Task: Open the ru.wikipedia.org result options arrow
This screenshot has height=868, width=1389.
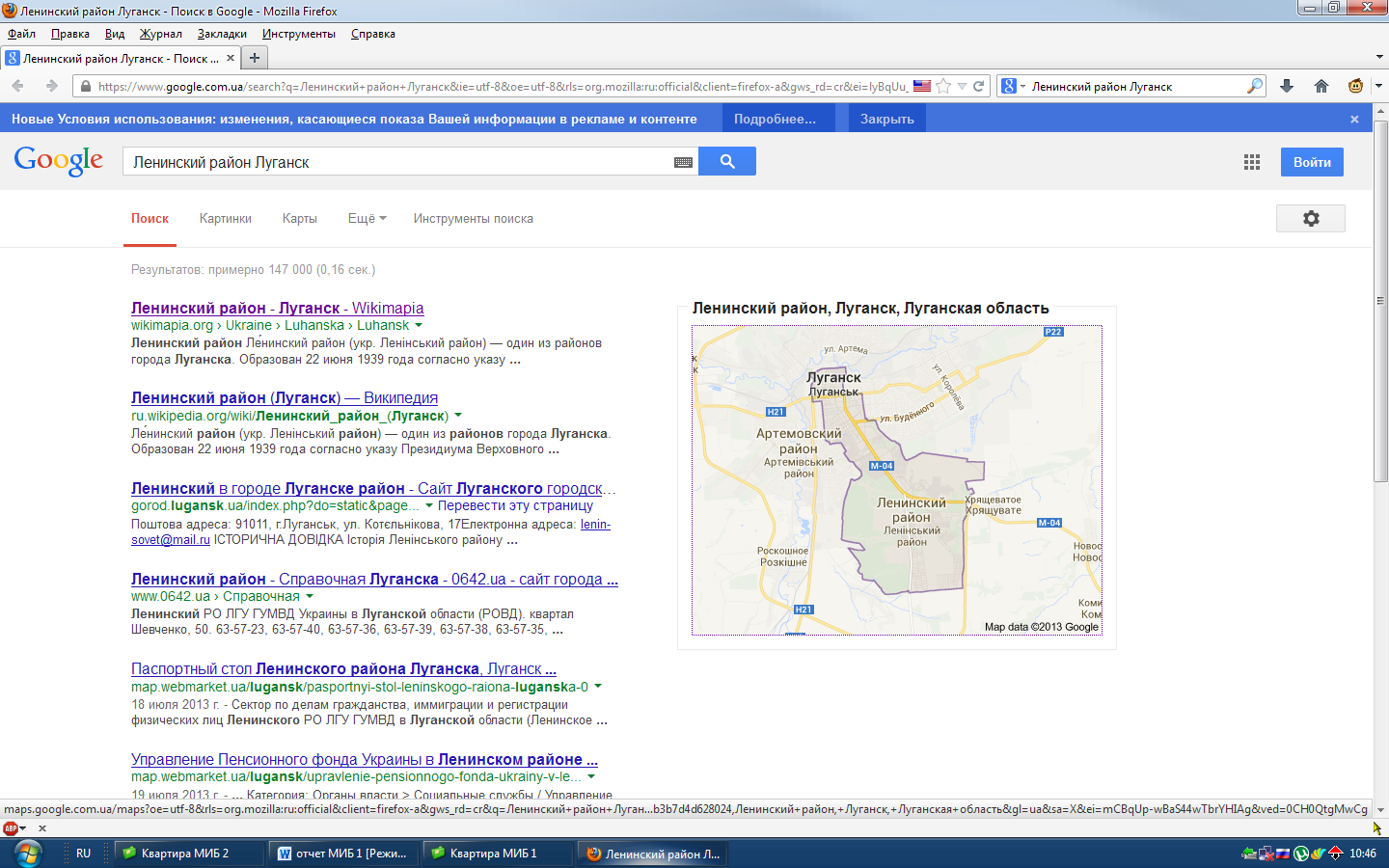Action: [x=458, y=416]
